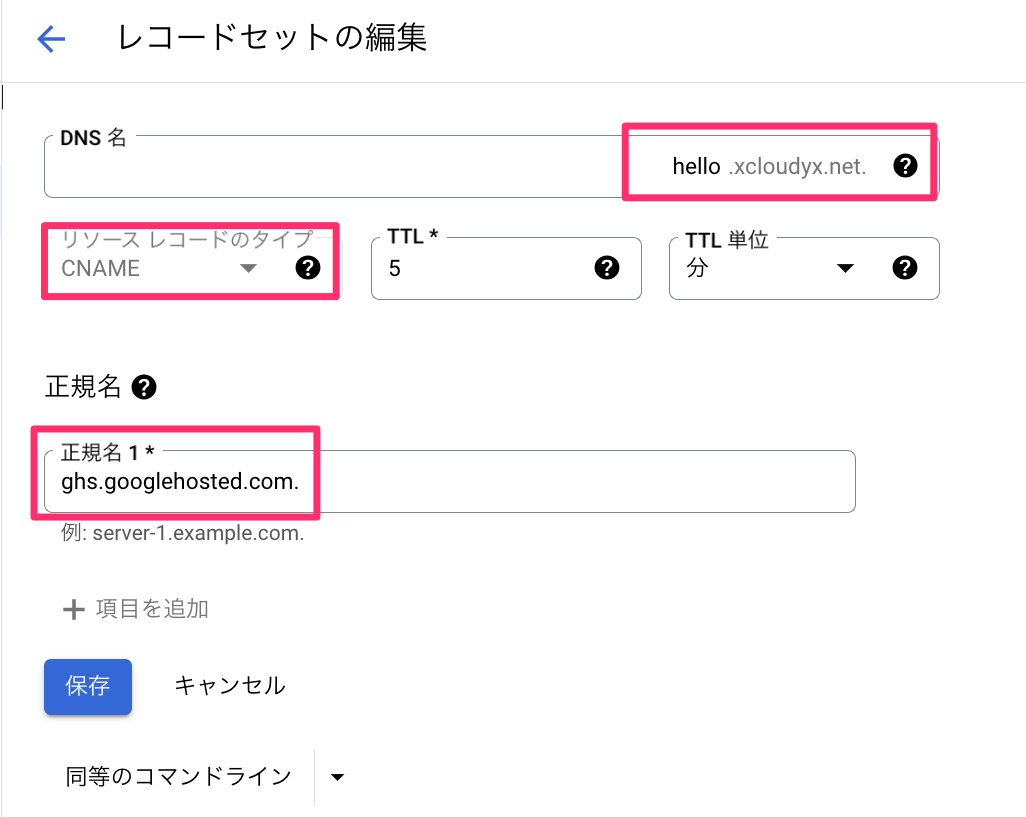This screenshot has width=1026, height=817.
Task: Expand the 同等のコマンドライン section
Action: tap(338, 776)
